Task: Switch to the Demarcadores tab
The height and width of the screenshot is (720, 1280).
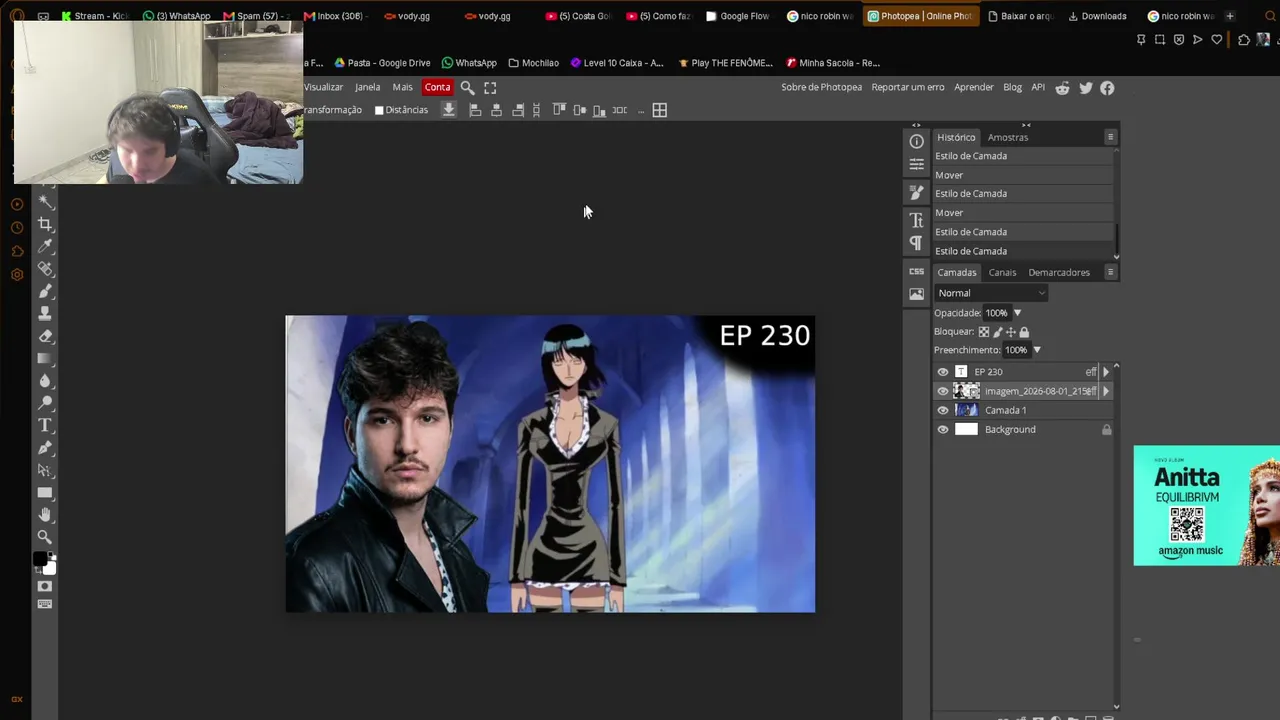Action: pyautogui.click(x=1059, y=272)
